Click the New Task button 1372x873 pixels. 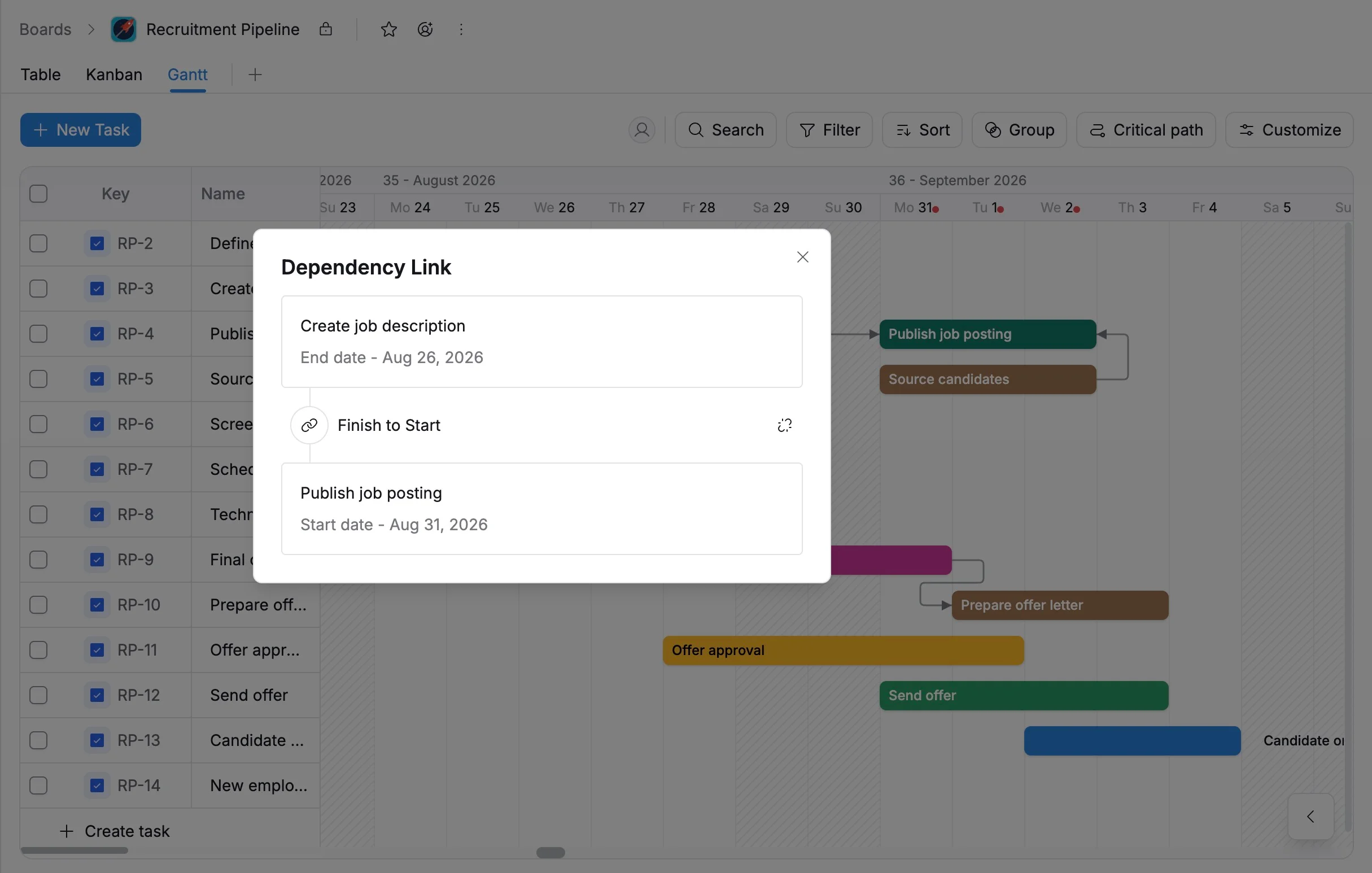(x=80, y=130)
